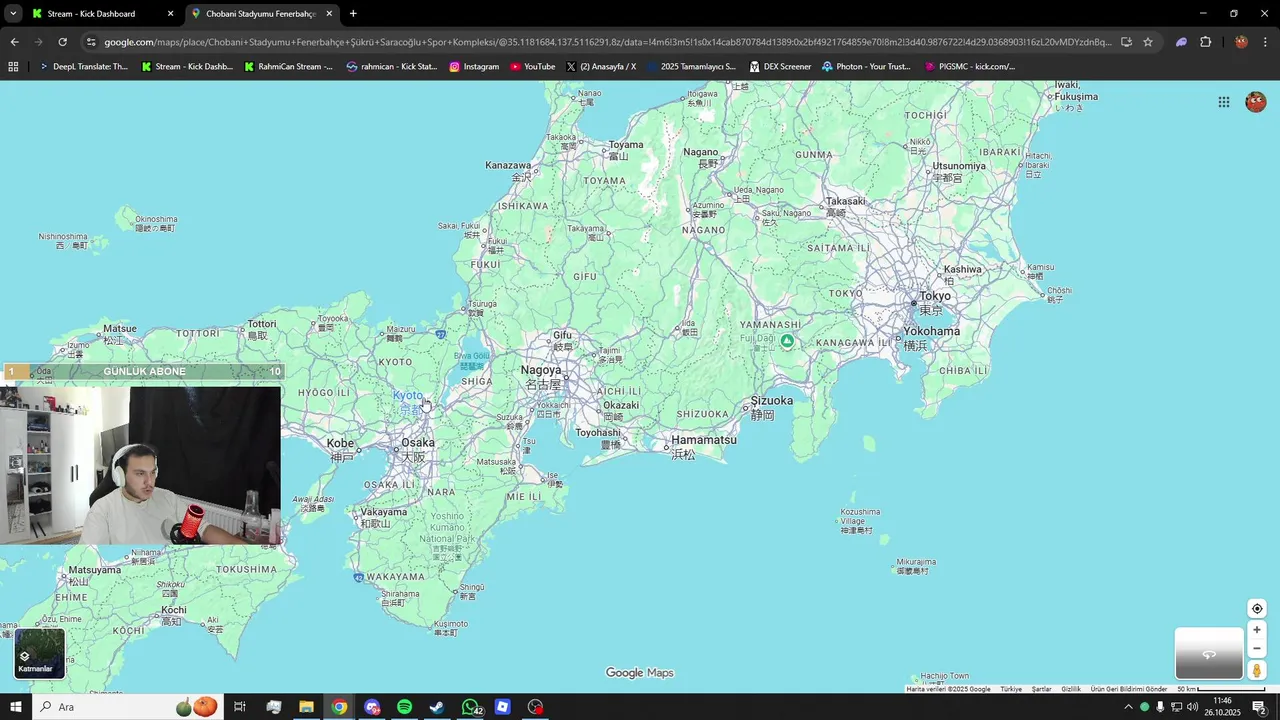Expand the imagery panel at bottom right

[x=1209, y=654]
